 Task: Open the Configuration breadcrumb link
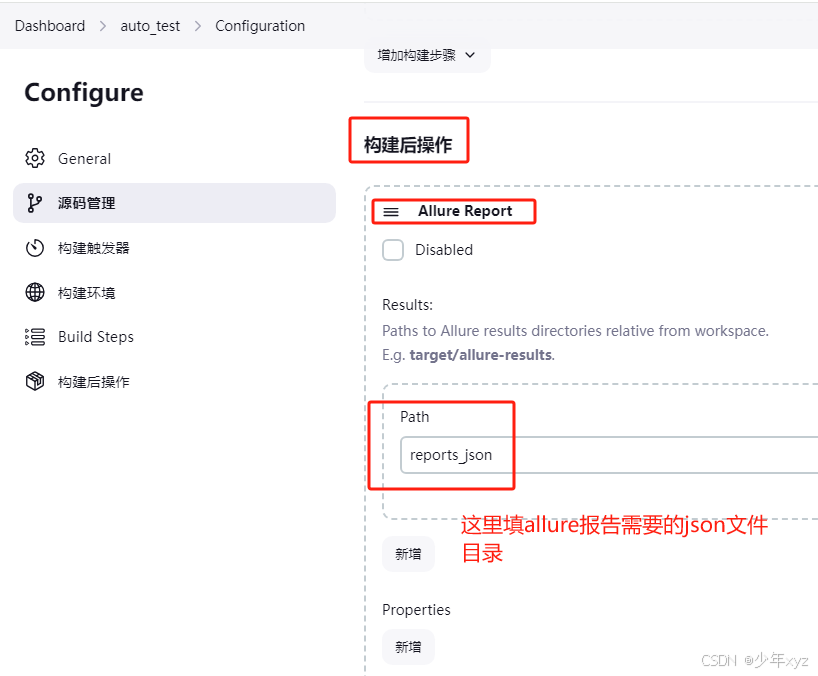pyautogui.click(x=260, y=26)
